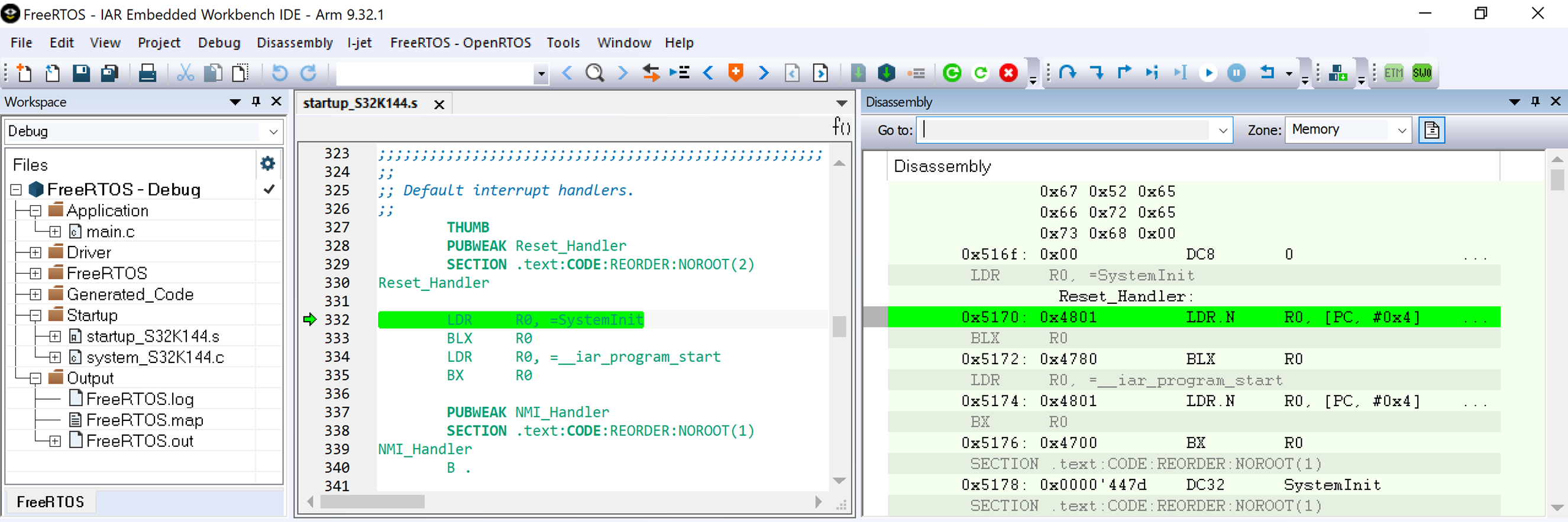Toggle mixed-mode icon in Disassembly panel
1568x522 pixels.
(x=1431, y=130)
